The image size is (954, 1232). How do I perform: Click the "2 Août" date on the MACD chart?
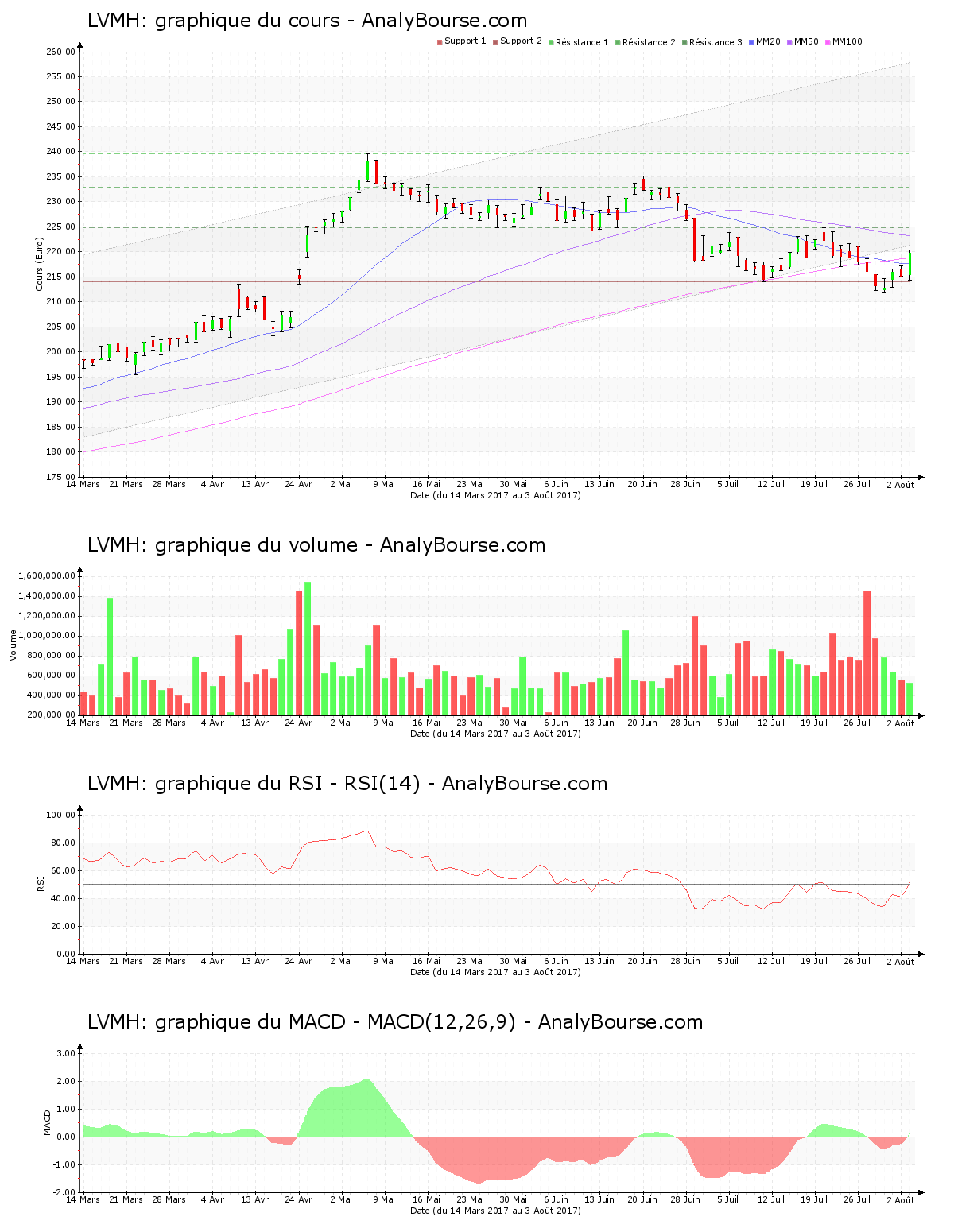pos(901,1200)
